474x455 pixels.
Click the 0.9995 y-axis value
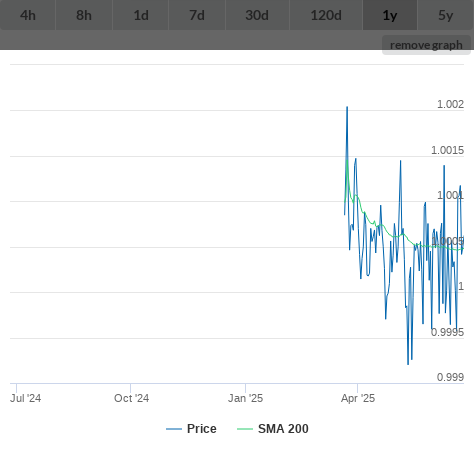pyautogui.click(x=447, y=332)
